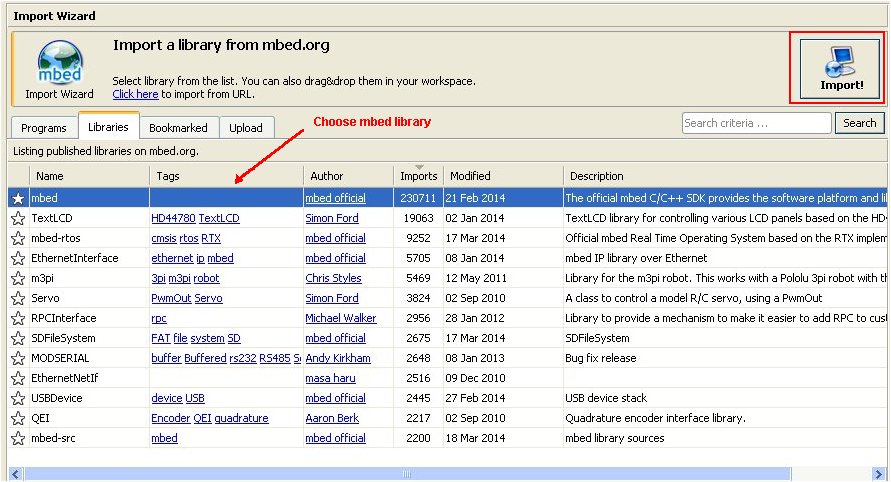
Task: Bookmark the SDFileSystem library with its star
Action: 18,338
